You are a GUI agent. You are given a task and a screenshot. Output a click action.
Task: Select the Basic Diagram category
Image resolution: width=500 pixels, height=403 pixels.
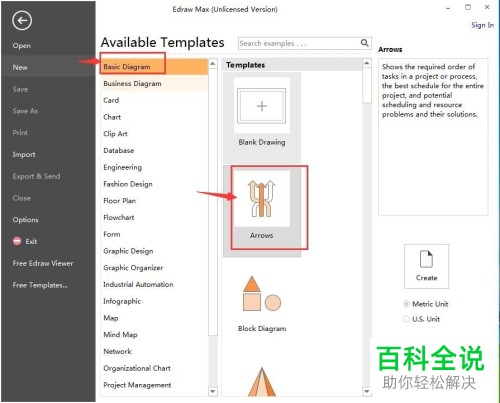[x=154, y=67]
